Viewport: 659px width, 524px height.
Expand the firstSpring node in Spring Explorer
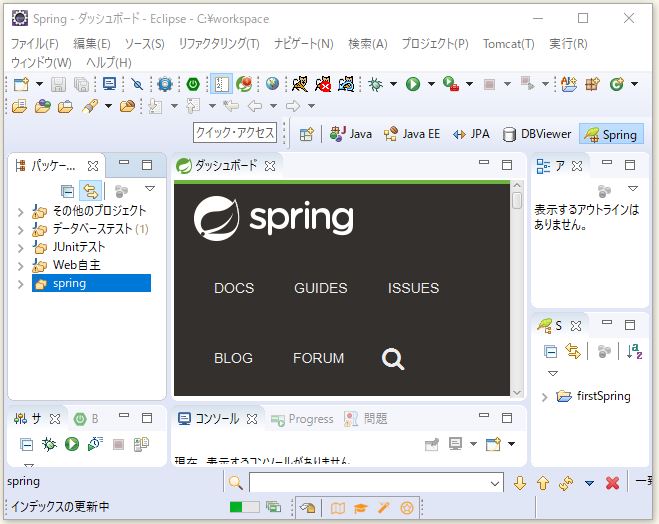coord(545,397)
